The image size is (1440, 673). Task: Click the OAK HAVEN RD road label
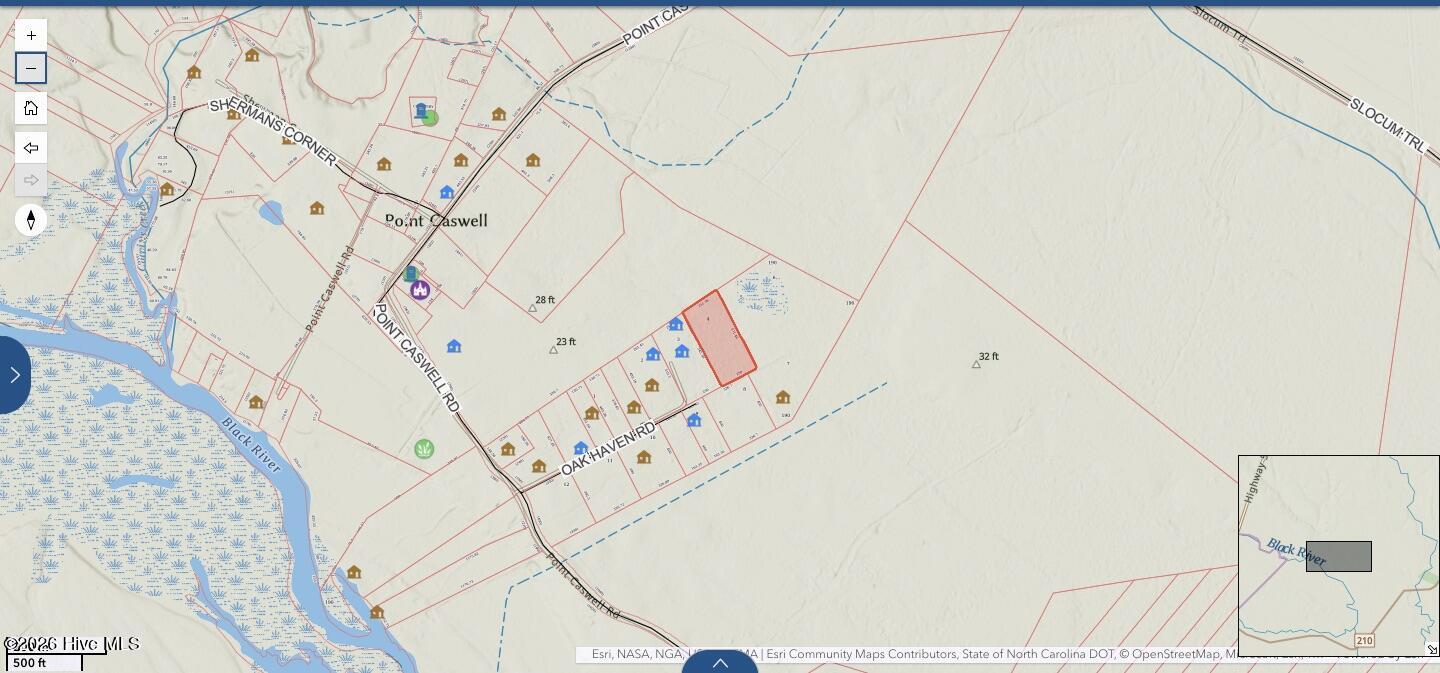[x=608, y=448]
